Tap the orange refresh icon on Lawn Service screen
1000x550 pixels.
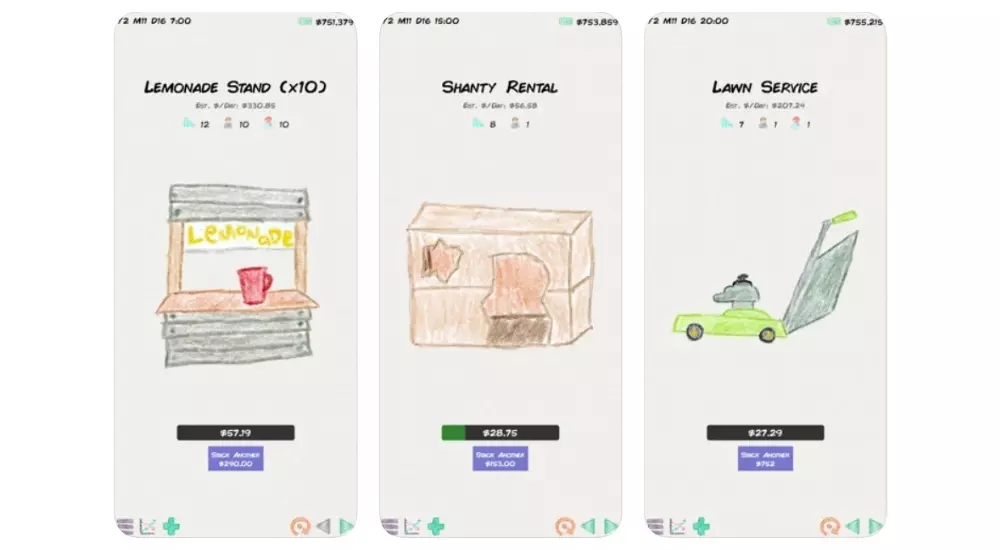pos(829,526)
